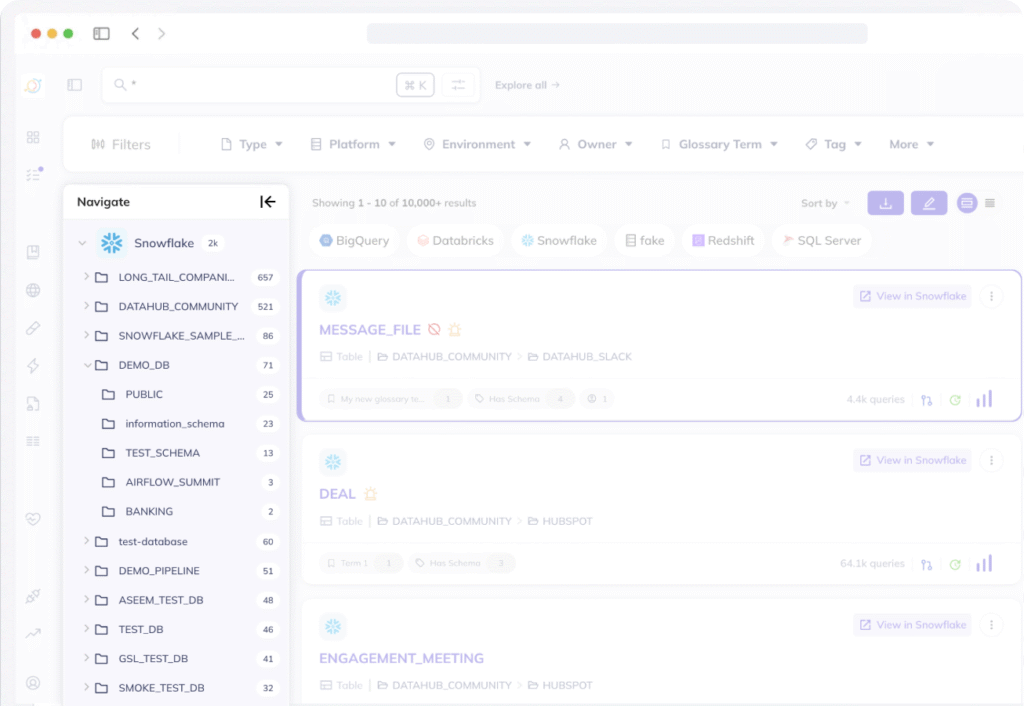
Task: Open View in Snowflake for DEAL
Action: [912, 460]
